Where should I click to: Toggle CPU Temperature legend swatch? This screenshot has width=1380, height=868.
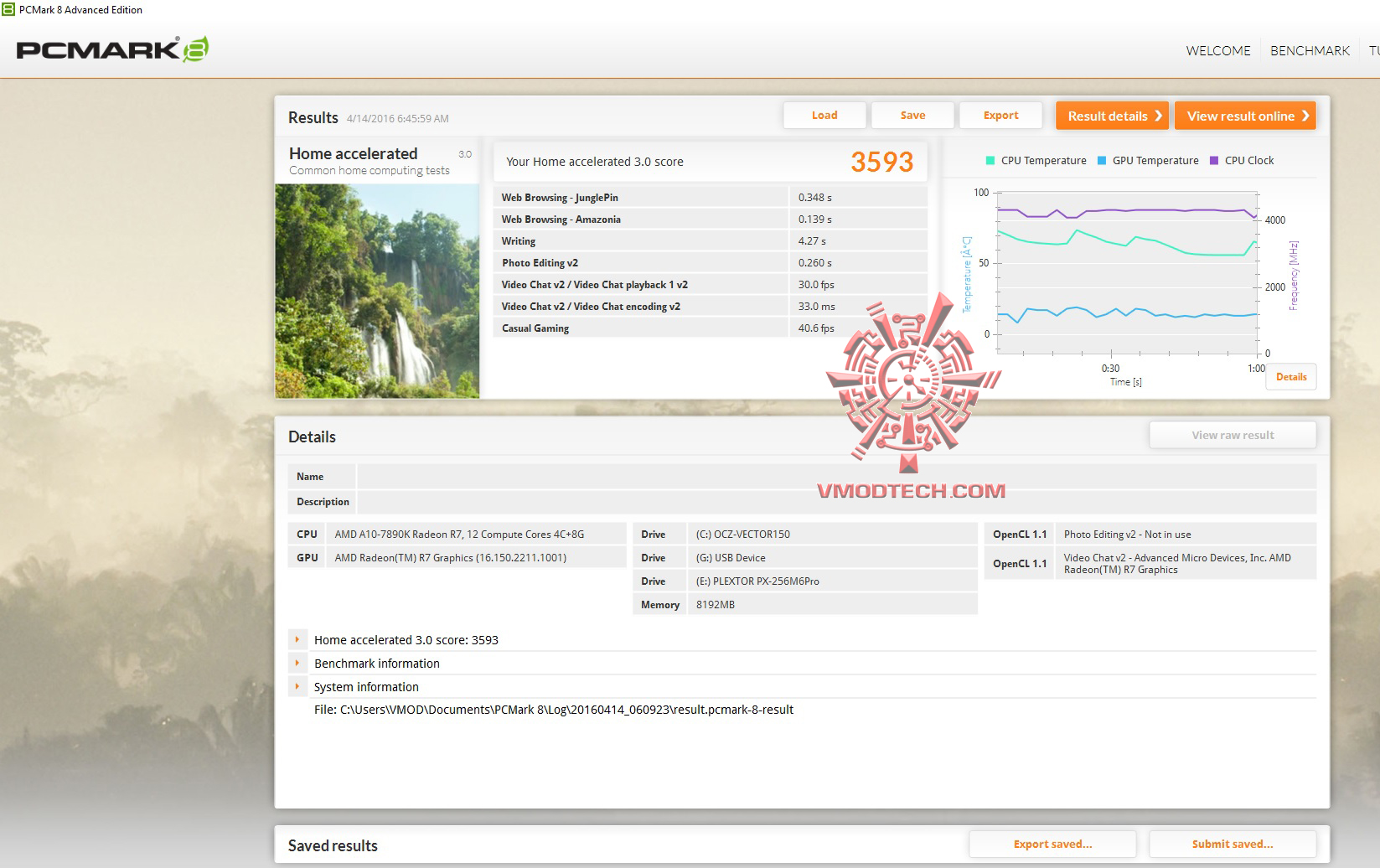click(991, 161)
